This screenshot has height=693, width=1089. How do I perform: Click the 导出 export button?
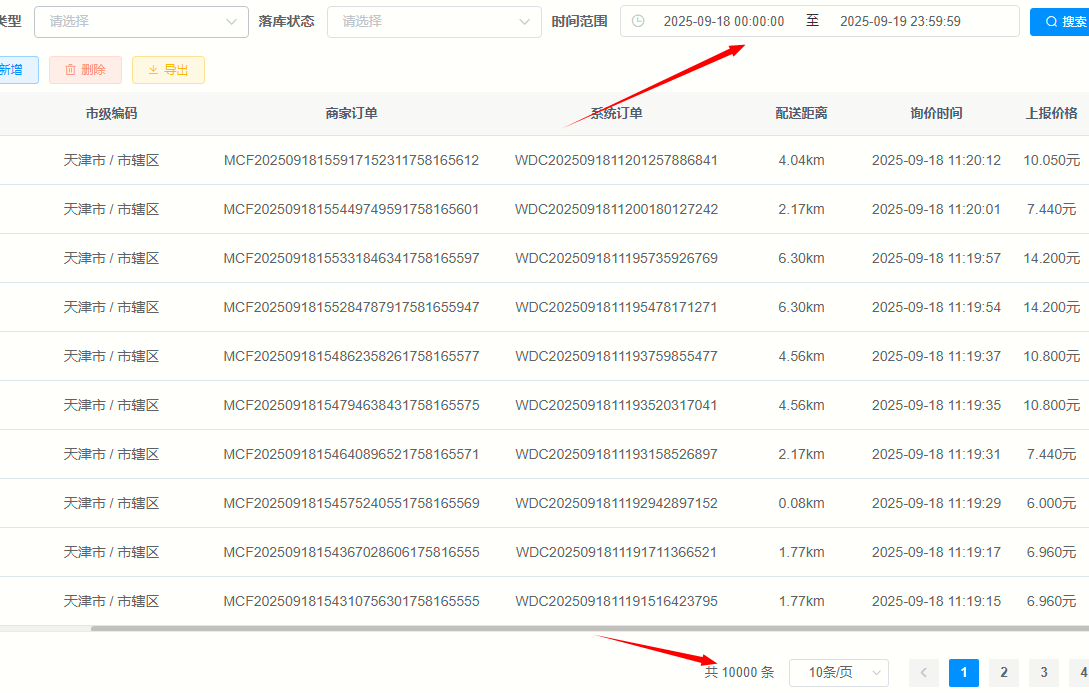[168, 70]
